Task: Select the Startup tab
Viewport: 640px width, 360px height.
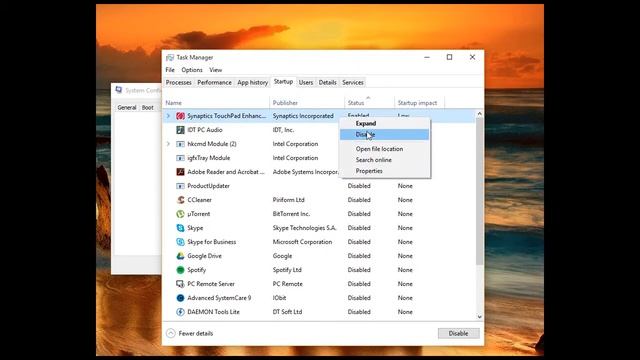Action: pyautogui.click(x=283, y=82)
